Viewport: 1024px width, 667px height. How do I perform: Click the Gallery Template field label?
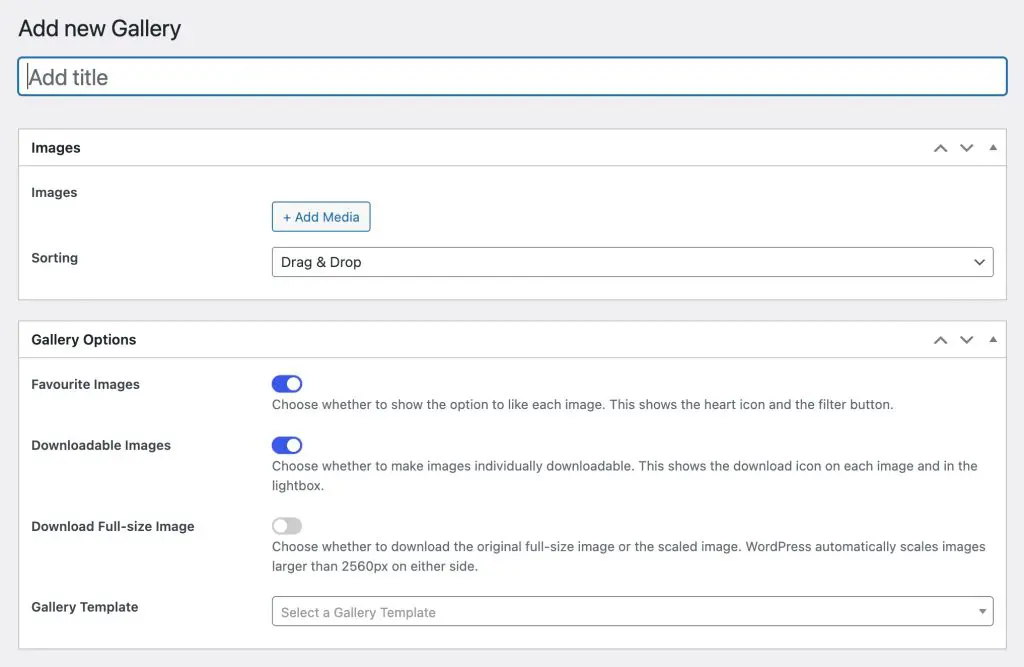pos(85,607)
